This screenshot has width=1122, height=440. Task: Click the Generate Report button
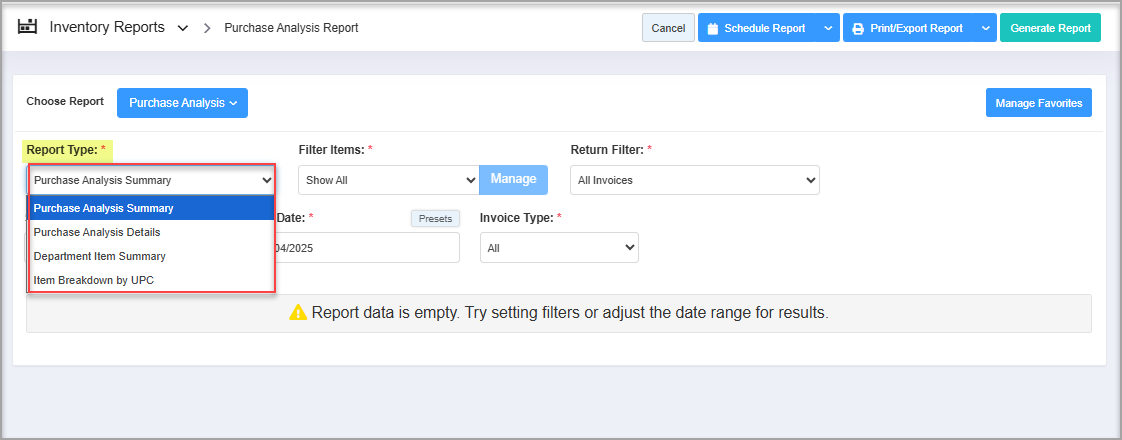pos(1050,28)
